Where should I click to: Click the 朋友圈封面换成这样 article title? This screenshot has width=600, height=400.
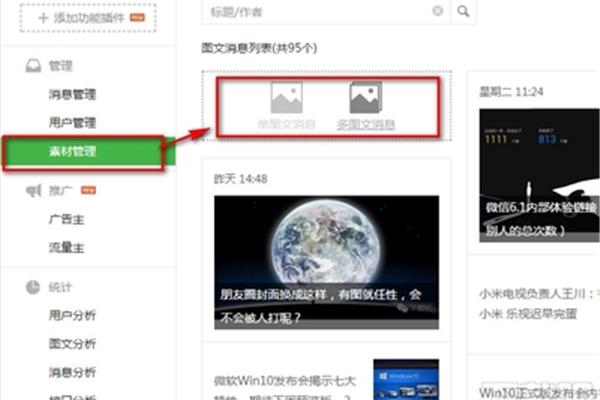(x=321, y=306)
